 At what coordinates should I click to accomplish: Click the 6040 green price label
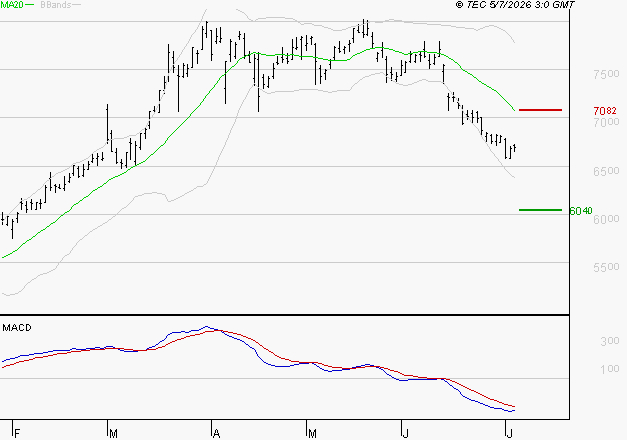tap(581, 210)
